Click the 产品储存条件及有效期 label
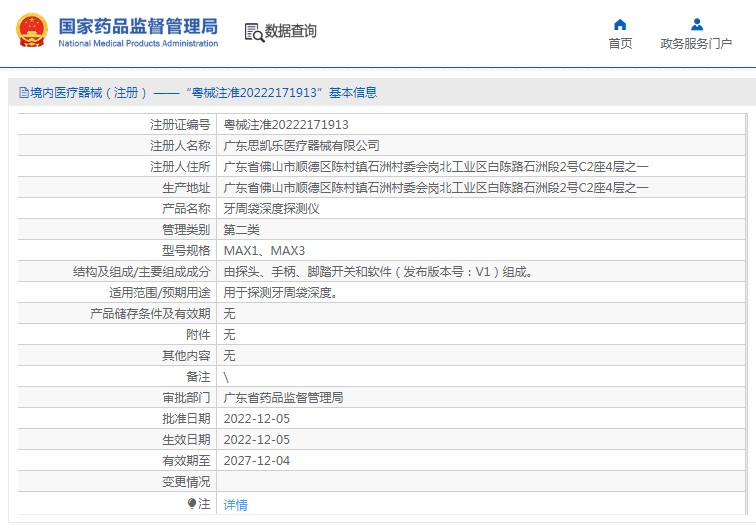756x528 pixels. 150,314
